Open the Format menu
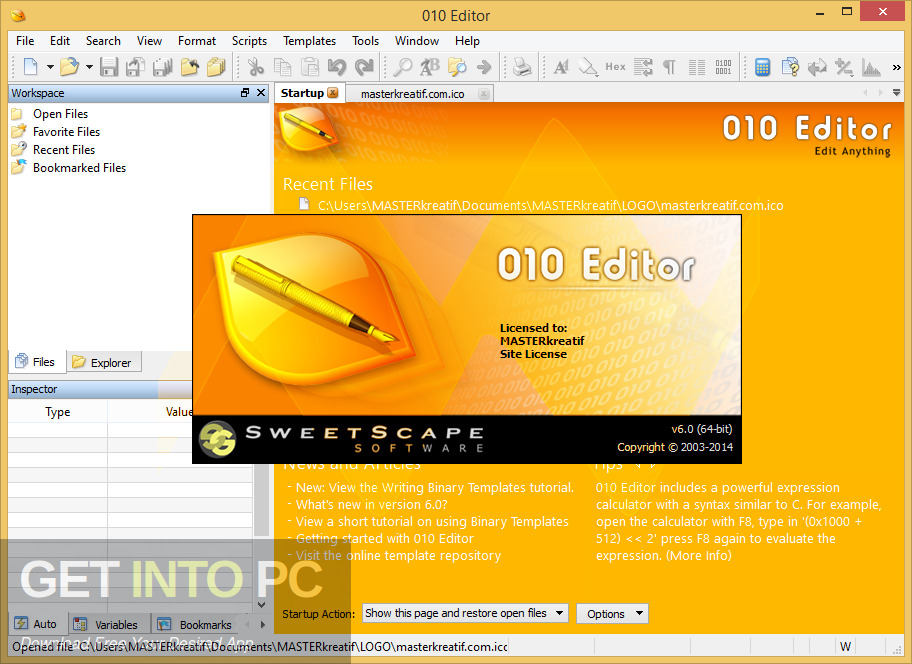Viewport: 912px width, 664px height. click(197, 41)
